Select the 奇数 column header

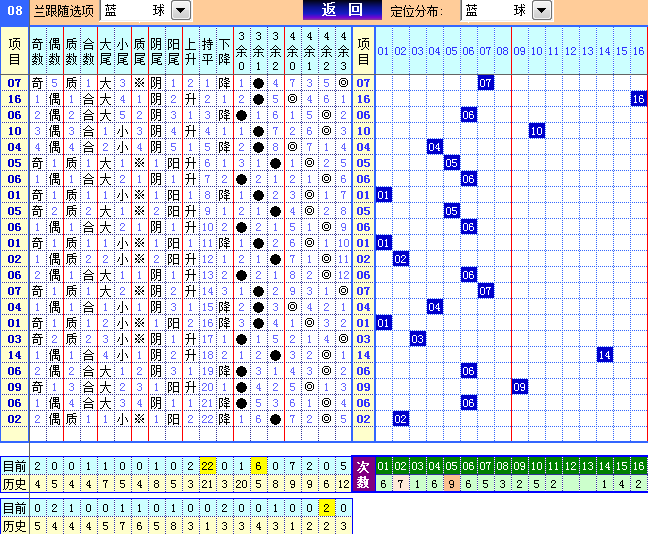tap(38, 51)
